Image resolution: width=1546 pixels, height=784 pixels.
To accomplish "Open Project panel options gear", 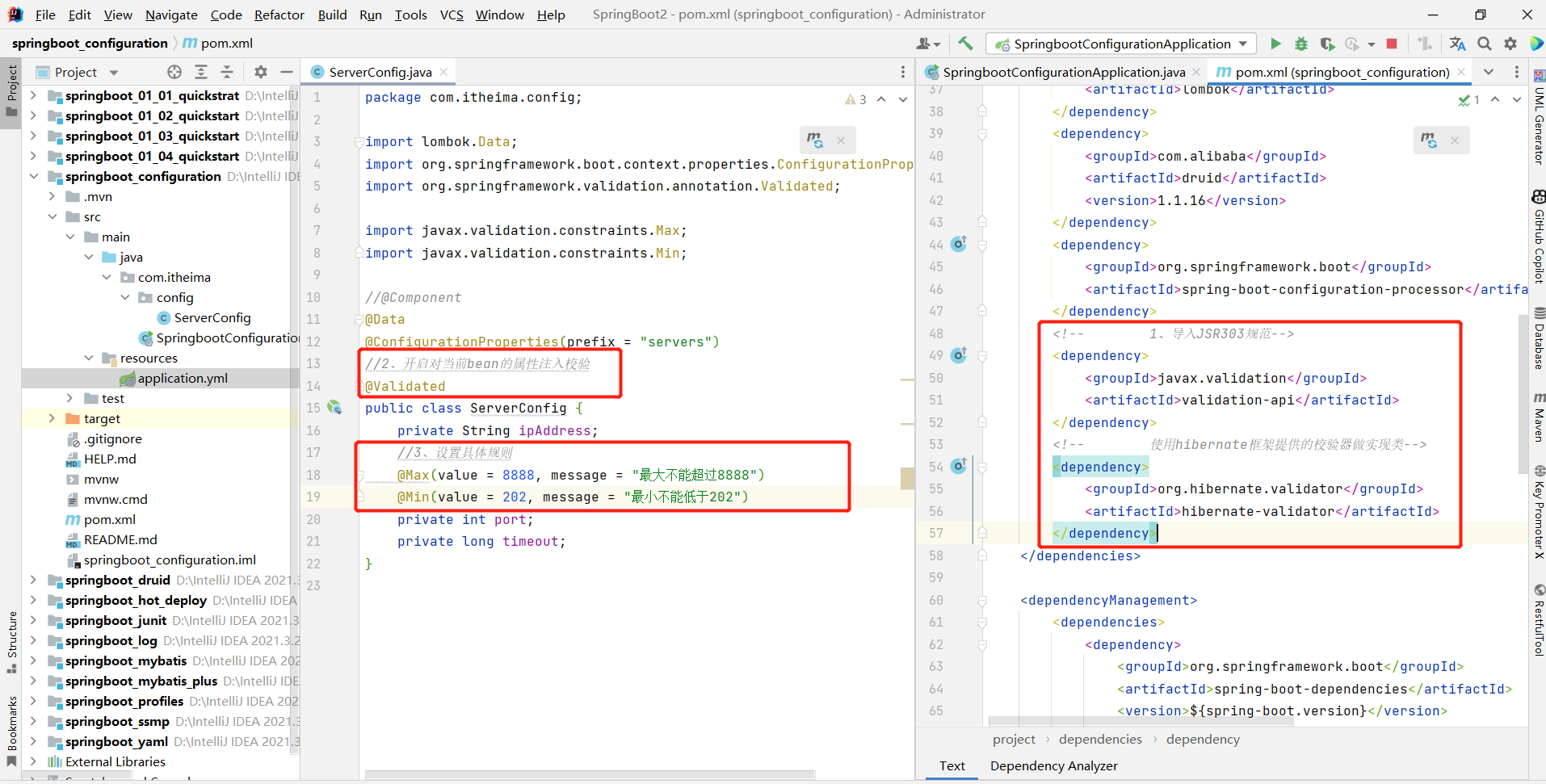I will click(x=261, y=72).
